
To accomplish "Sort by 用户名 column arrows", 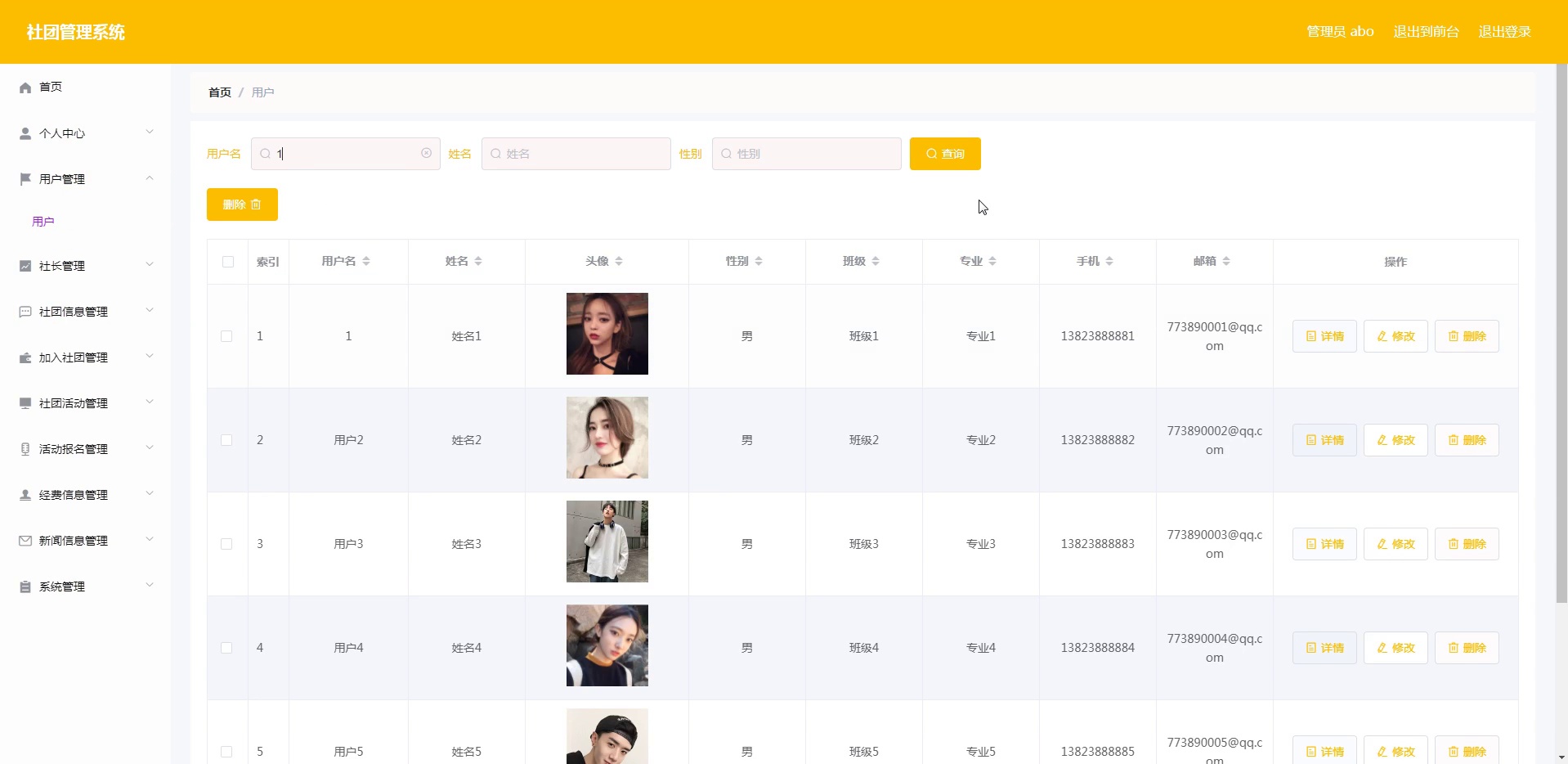I will [x=366, y=261].
